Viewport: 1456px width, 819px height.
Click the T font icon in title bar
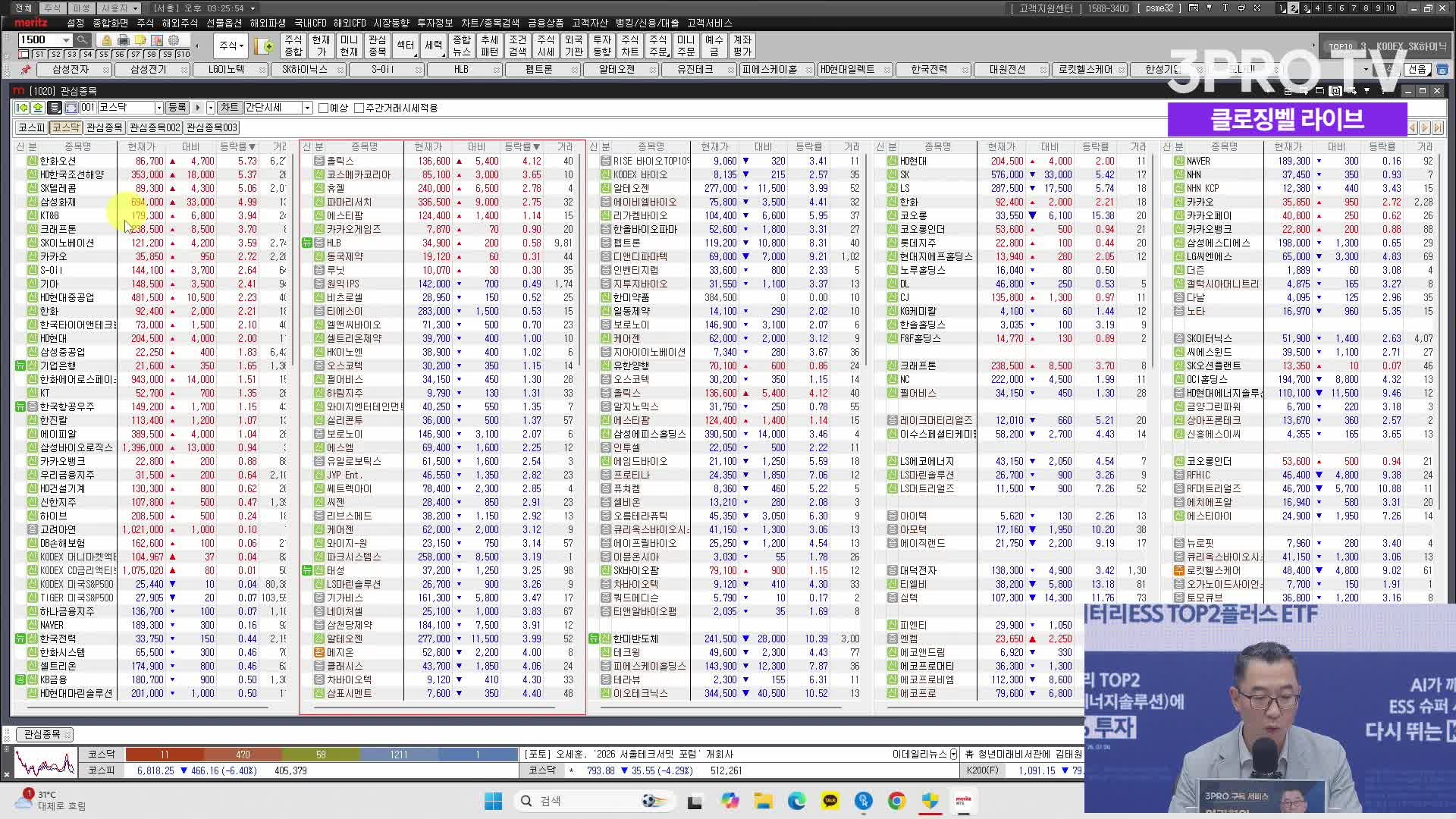click(1225, 8)
